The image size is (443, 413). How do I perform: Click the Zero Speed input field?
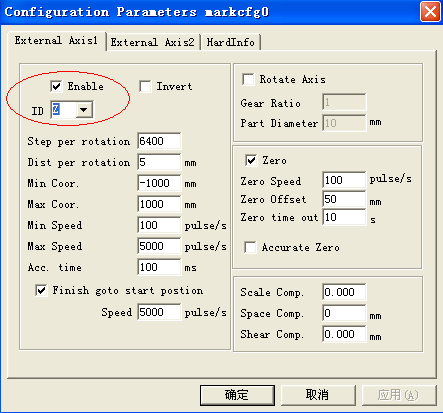click(x=344, y=180)
